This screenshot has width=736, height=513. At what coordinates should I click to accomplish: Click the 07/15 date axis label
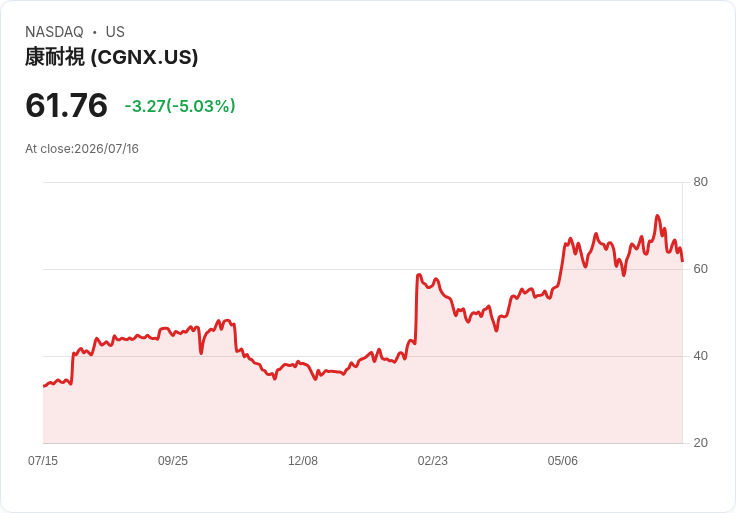coord(43,460)
